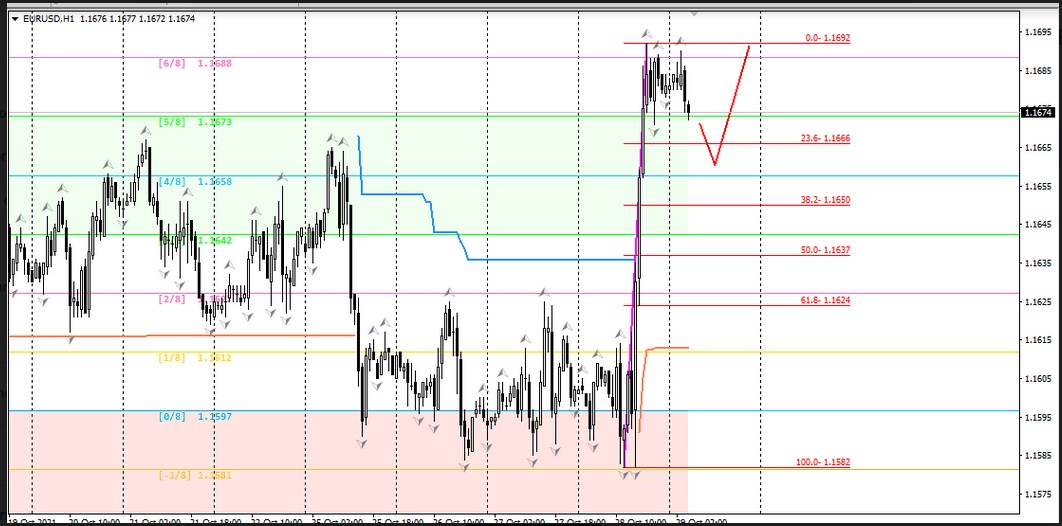Select the 50.0 Fibonacci label 1.1637

point(826,249)
